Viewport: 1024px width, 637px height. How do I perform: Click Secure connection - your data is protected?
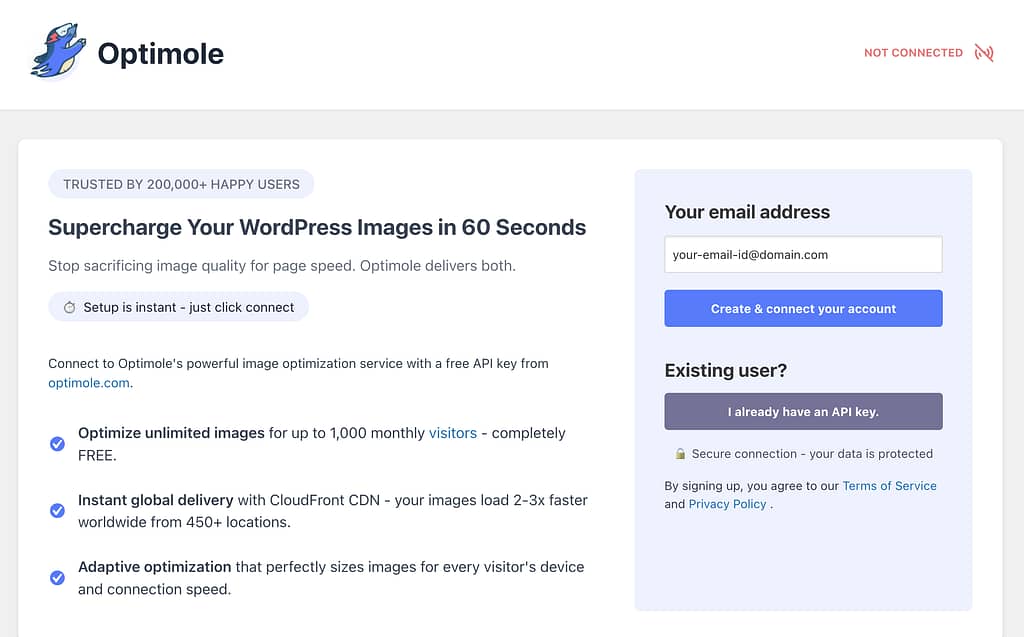(x=812, y=453)
